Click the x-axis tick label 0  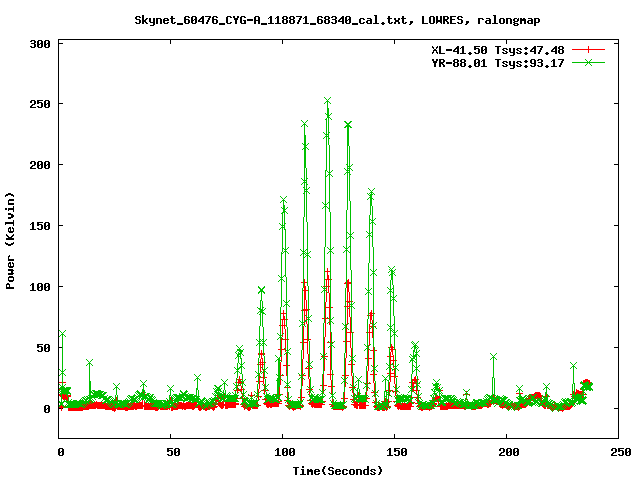coord(61,452)
